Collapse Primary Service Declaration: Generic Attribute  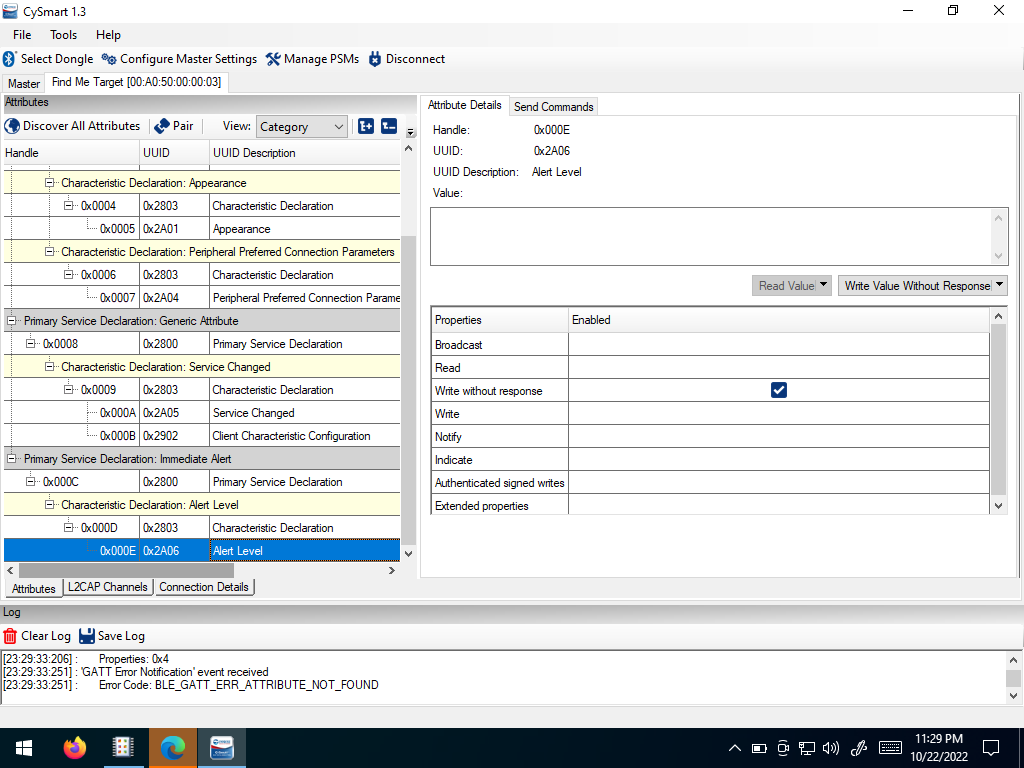[11, 321]
